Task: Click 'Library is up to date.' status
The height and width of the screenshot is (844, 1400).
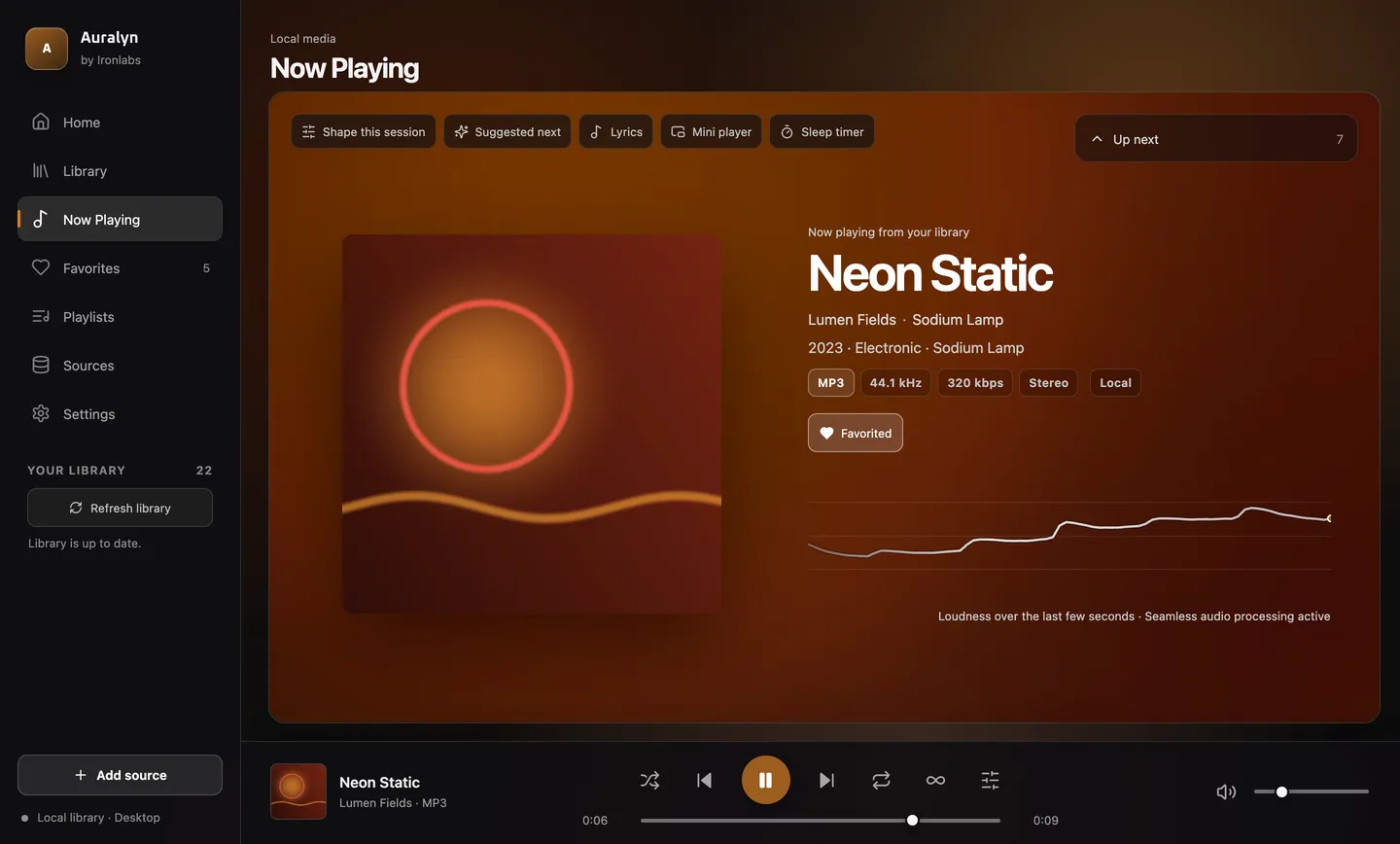Action: tap(85, 544)
